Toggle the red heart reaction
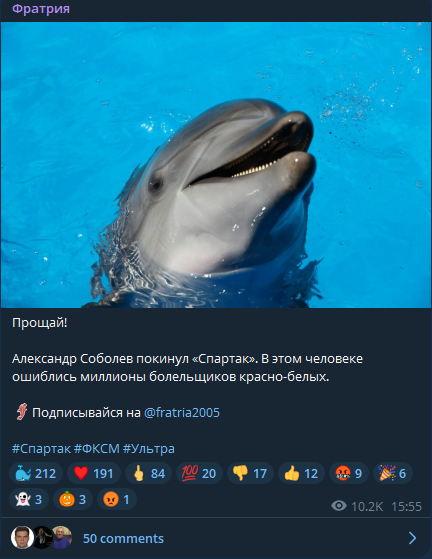432x559 pixels. pos(94,473)
